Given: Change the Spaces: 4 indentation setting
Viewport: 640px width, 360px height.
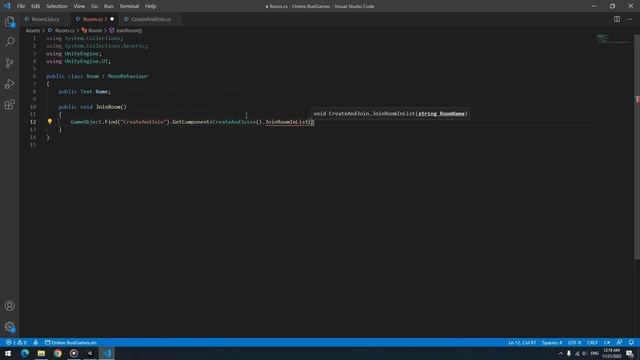Looking at the screenshot, I should coord(552,342).
